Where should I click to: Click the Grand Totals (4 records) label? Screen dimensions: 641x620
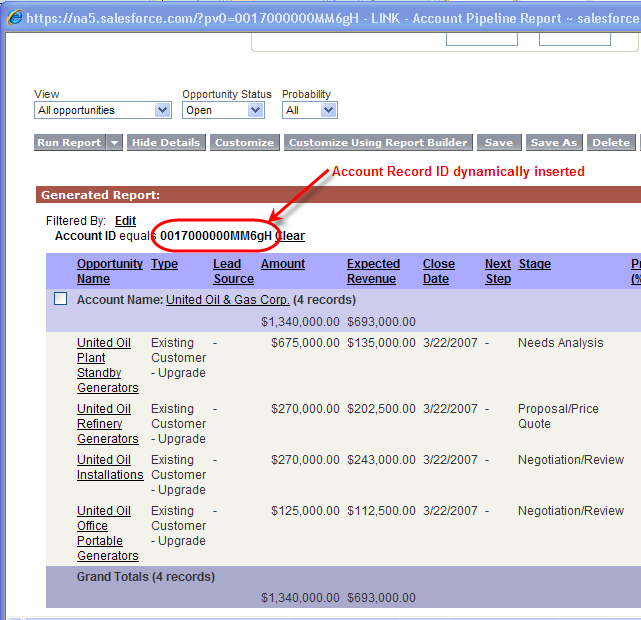click(x=146, y=577)
